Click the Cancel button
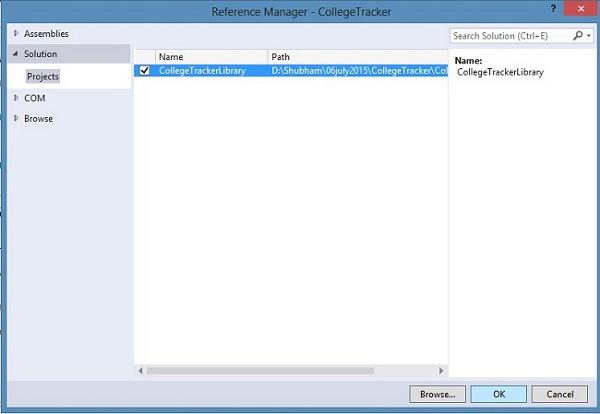This screenshot has width=600, height=414. [559, 394]
